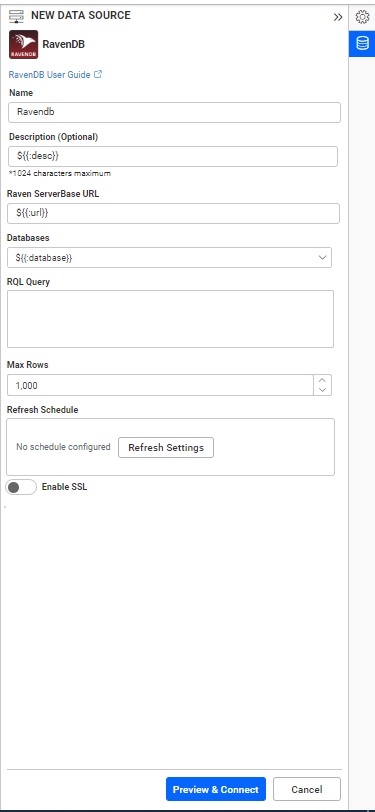Viewport: 375px width, 812px height.
Task: Click the Refresh Settings button
Action: (166, 447)
